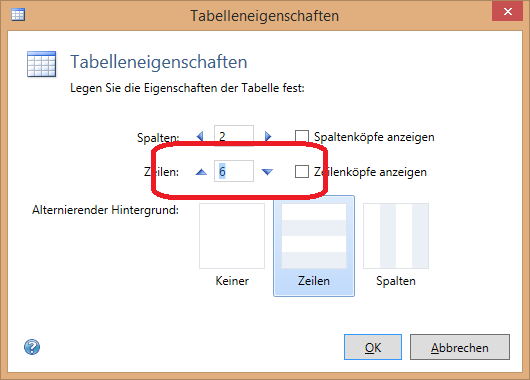The image size is (530, 380).
Task: Click the table icon in title bar
Action: [18, 15]
